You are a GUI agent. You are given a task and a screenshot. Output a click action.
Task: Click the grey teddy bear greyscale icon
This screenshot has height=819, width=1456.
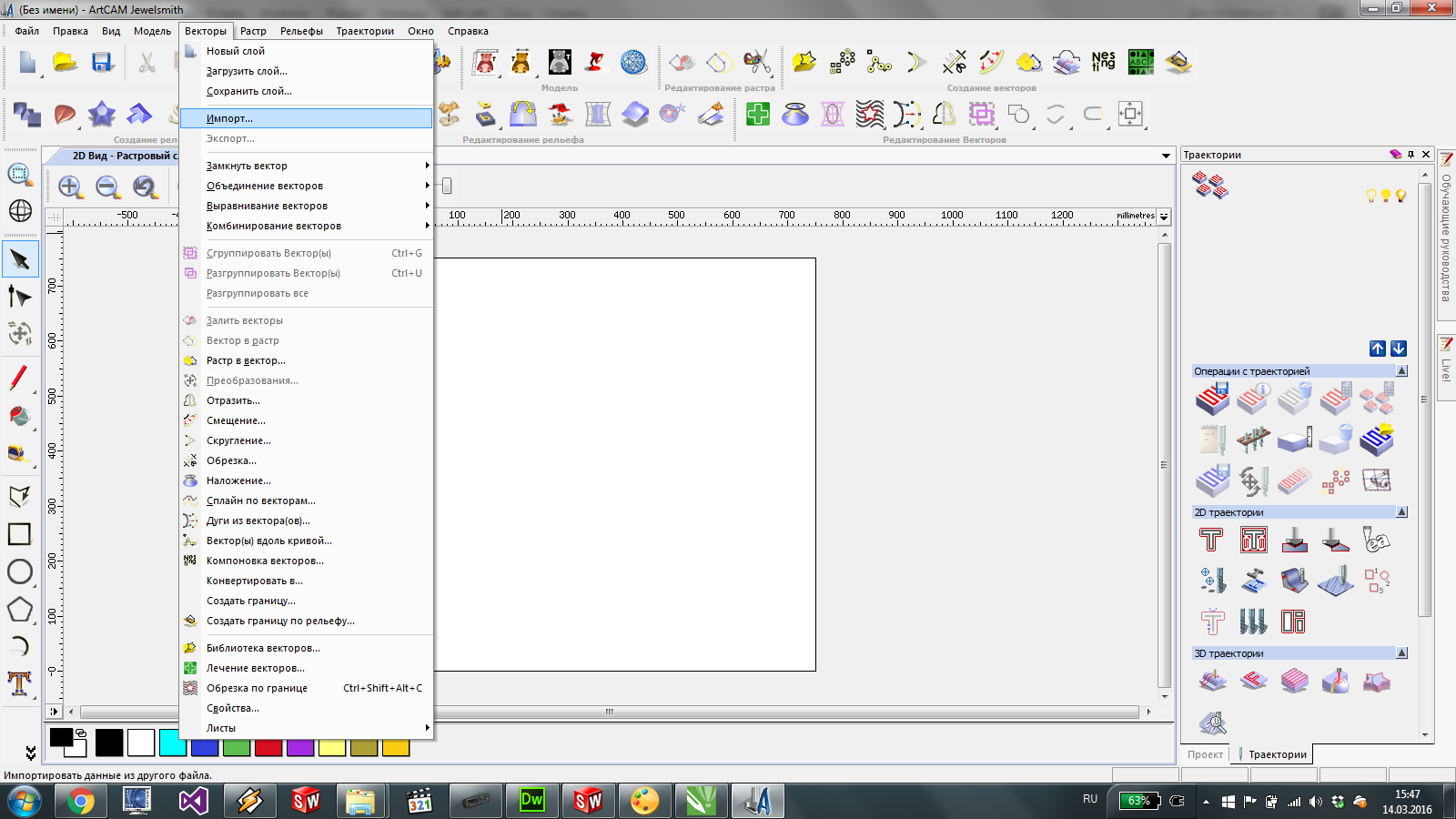coord(560,62)
